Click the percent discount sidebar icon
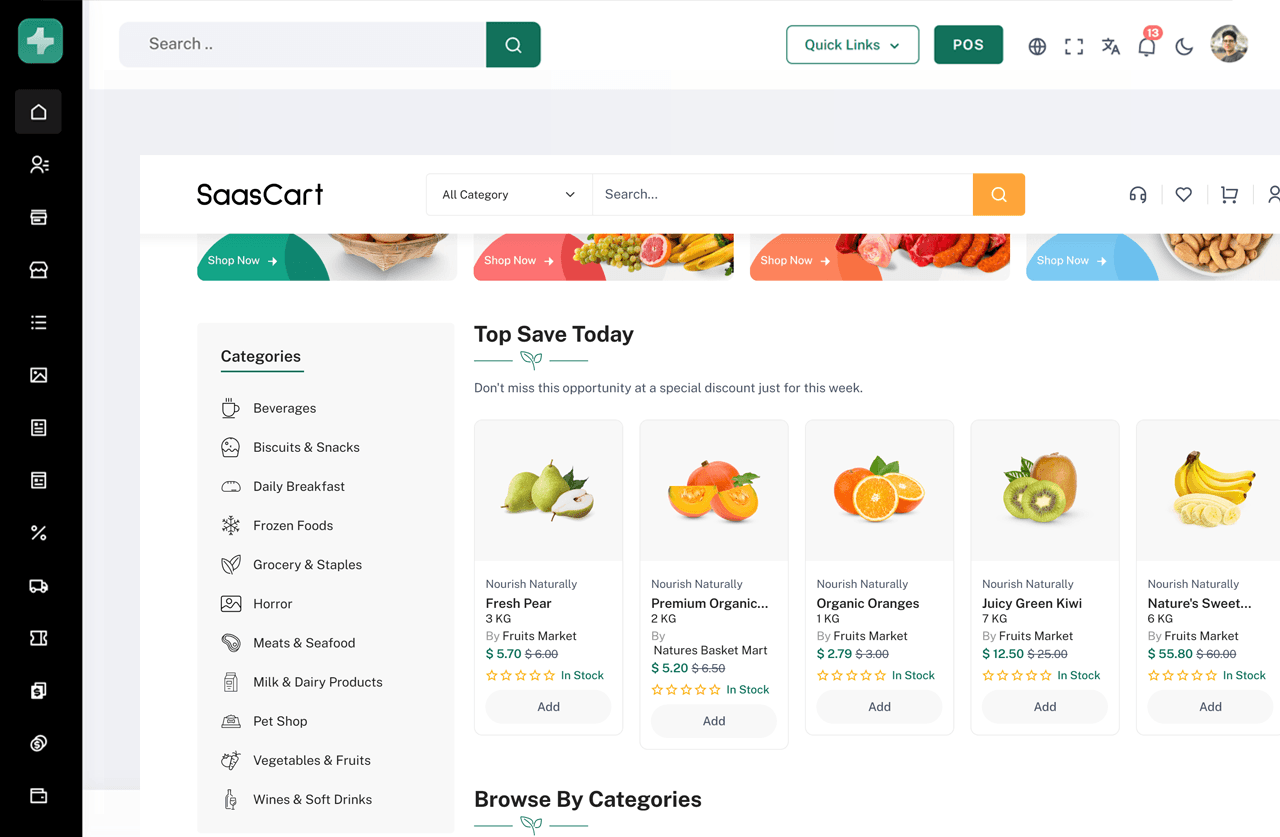 [x=39, y=533]
